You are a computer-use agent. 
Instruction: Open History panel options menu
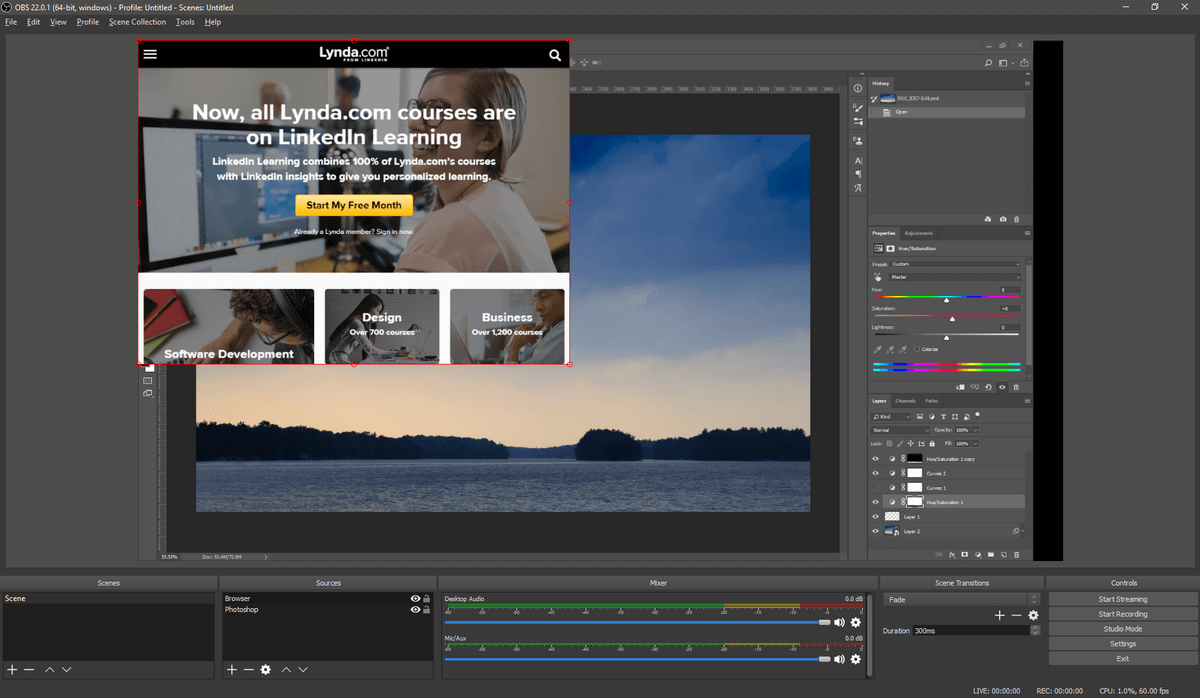[1027, 84]
